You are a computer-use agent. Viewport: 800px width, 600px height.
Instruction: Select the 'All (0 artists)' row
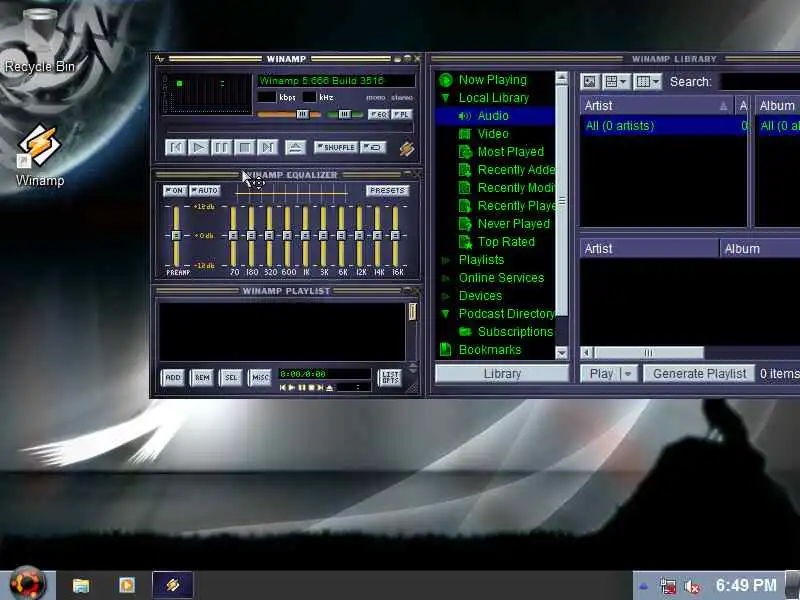[663, 126]
